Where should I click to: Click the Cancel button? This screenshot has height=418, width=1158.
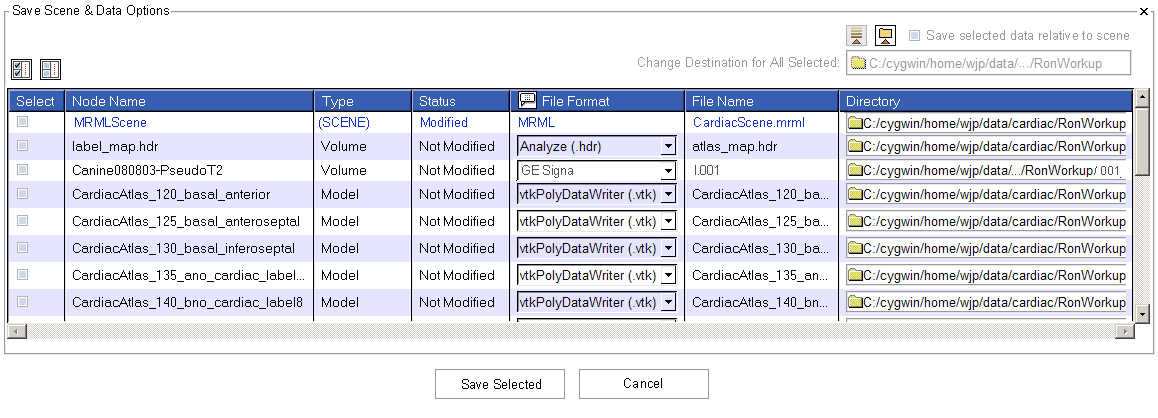[643, 384]
